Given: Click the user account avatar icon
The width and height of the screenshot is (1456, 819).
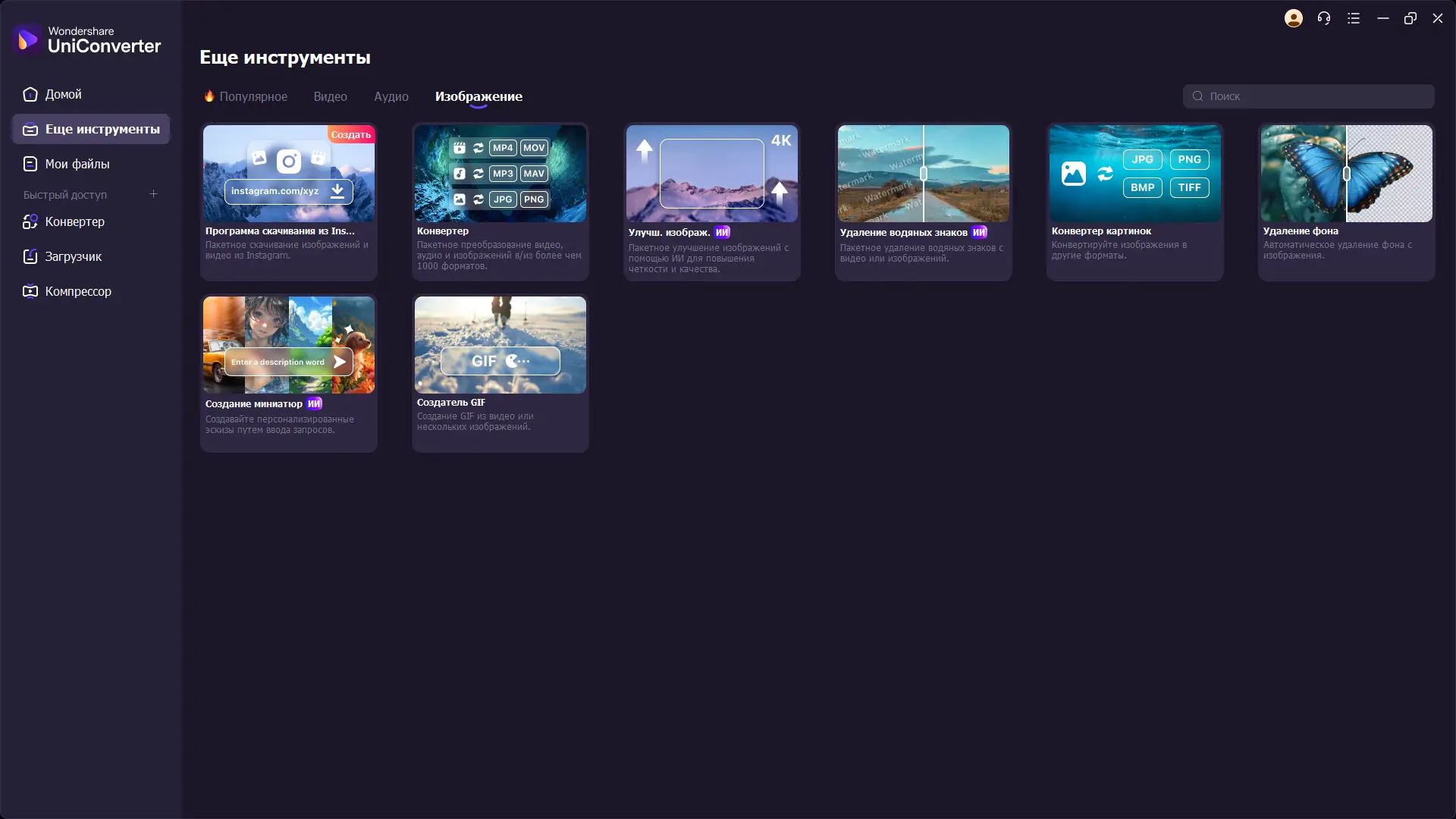Looking at the screenshot, I should click(1293, 18).
